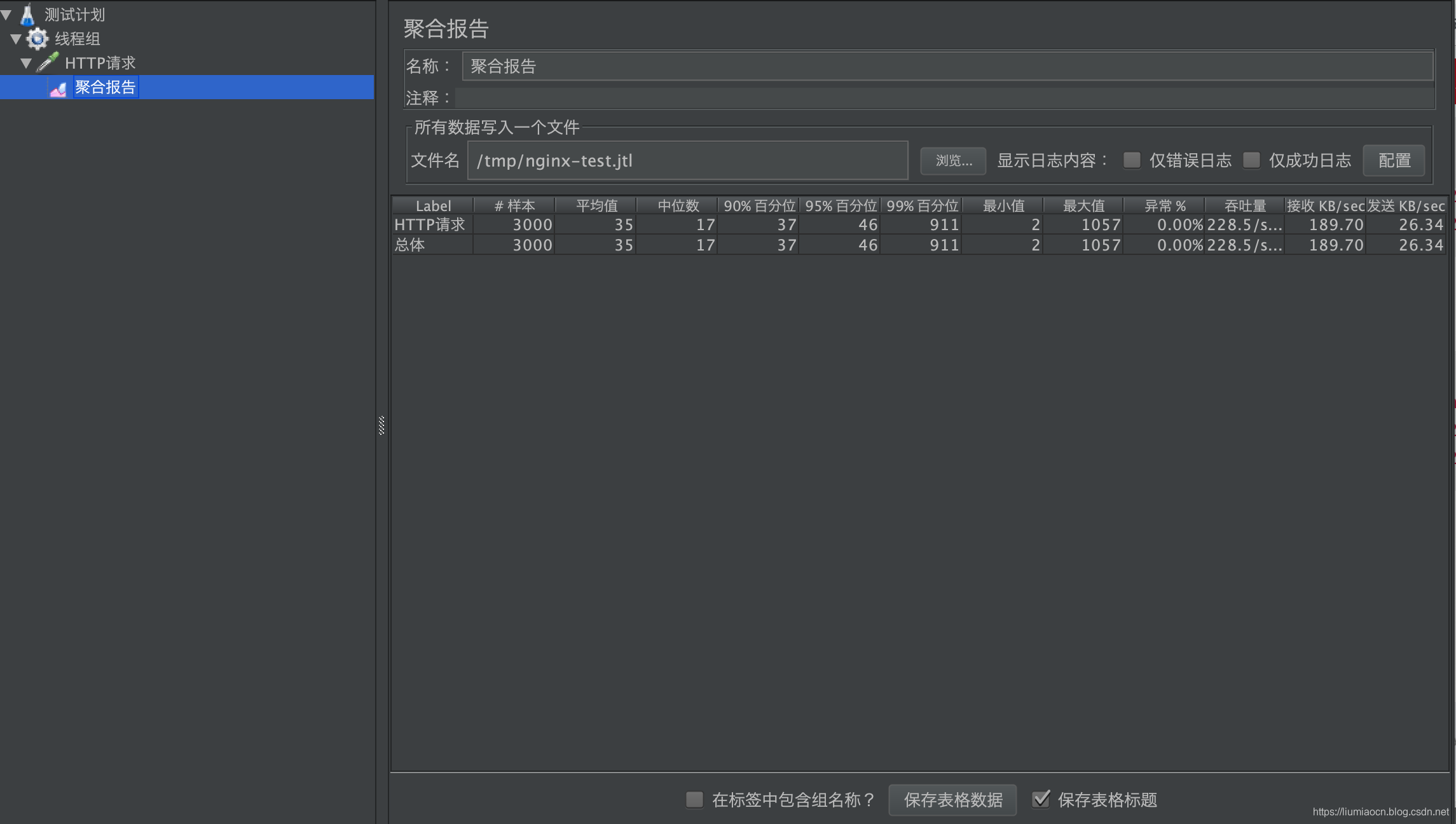Click 99% 百分位 column header

[x=921, y=205]
